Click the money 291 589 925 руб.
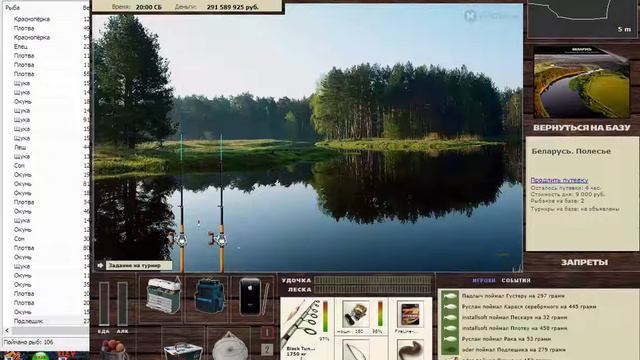Screen dimensions: 640x360 [x=233, y=7]
